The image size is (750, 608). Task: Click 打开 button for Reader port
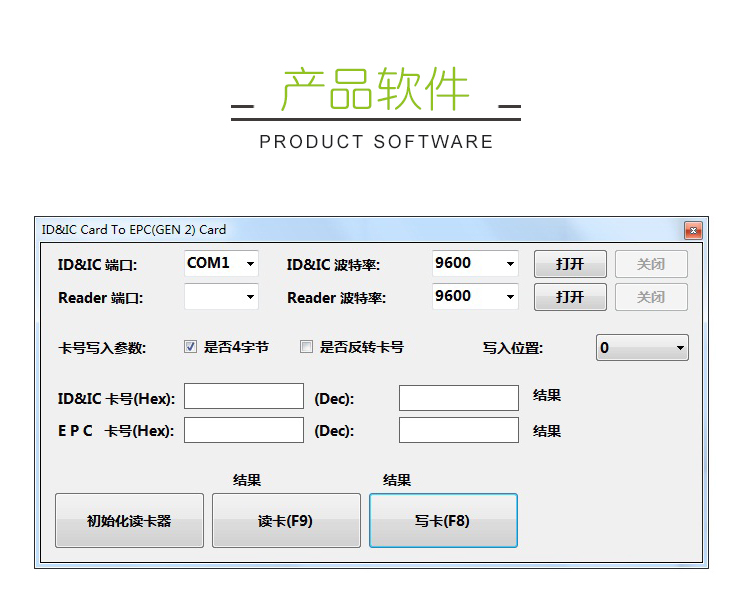tap(570, 297)
